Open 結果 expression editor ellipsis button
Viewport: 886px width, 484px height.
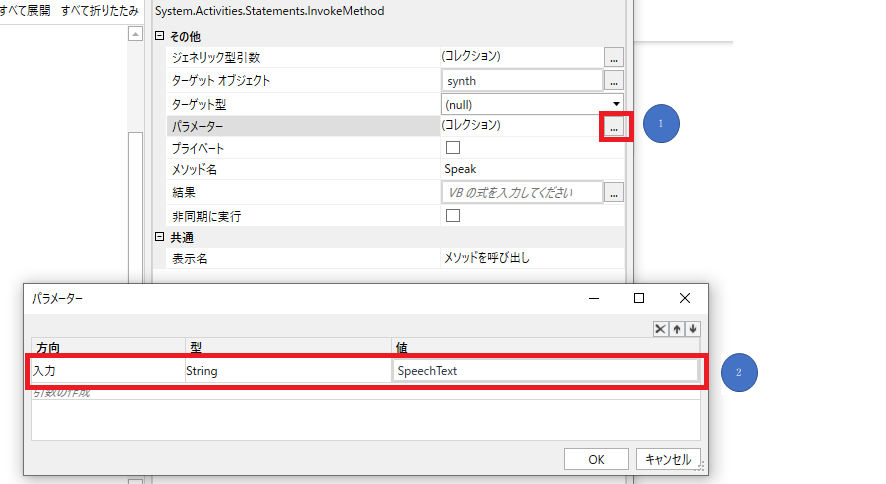pos(614,193)
